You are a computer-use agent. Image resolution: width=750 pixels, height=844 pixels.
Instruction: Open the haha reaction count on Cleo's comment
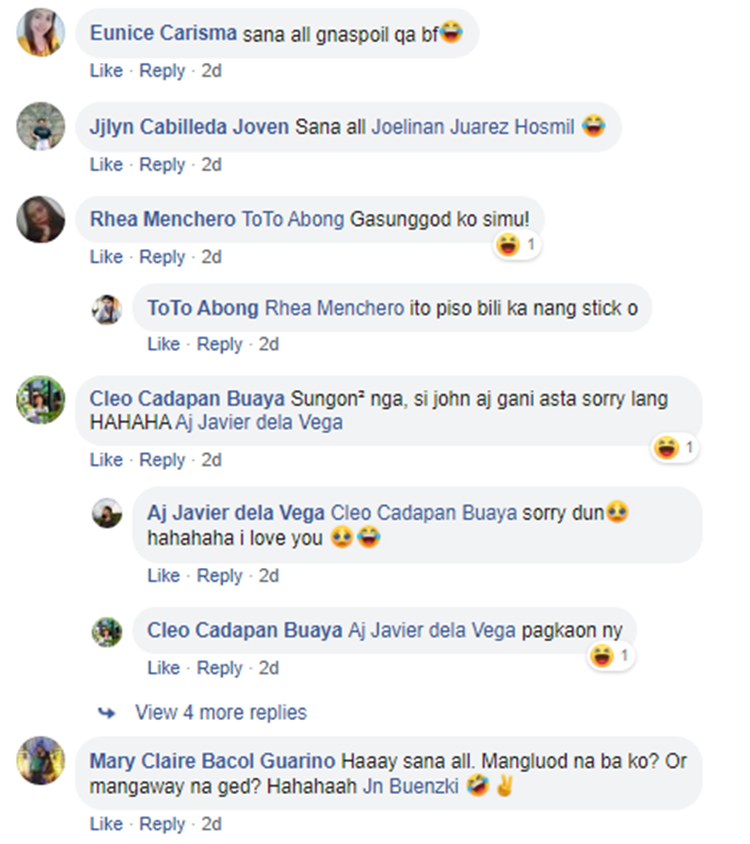pos(689,447)
